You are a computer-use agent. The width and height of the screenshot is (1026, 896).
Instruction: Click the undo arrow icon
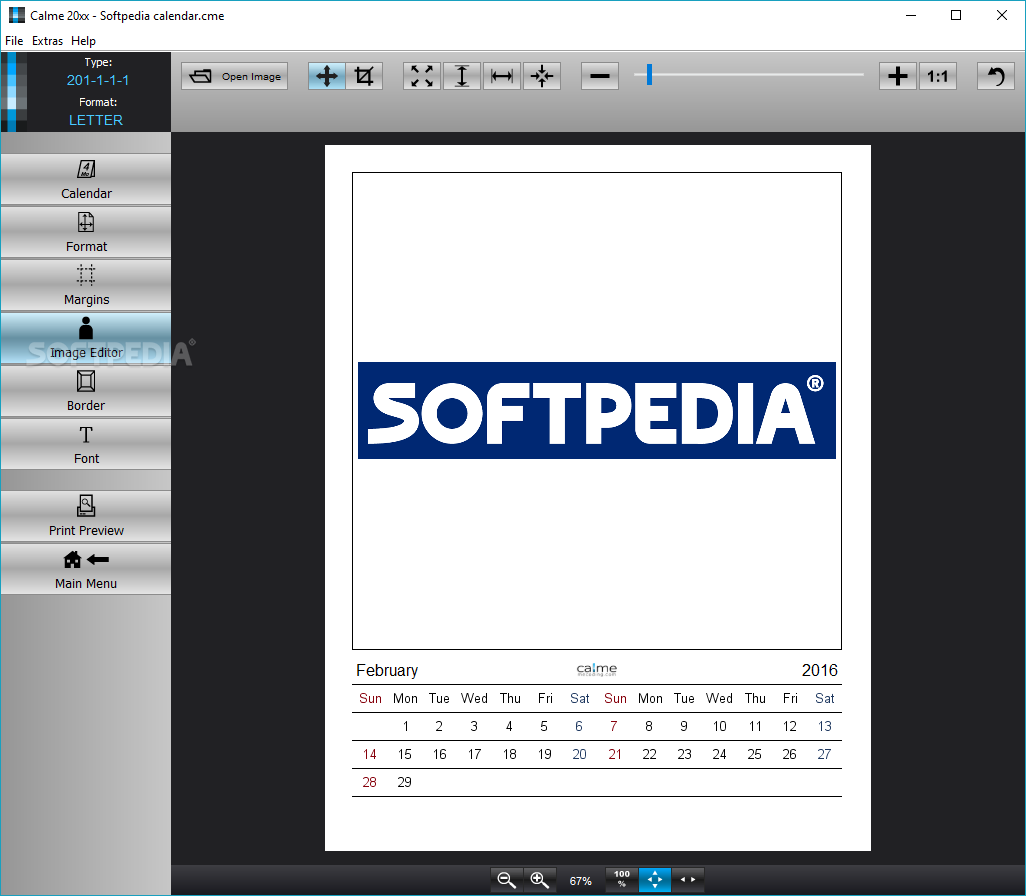click(x=996, y=76)
